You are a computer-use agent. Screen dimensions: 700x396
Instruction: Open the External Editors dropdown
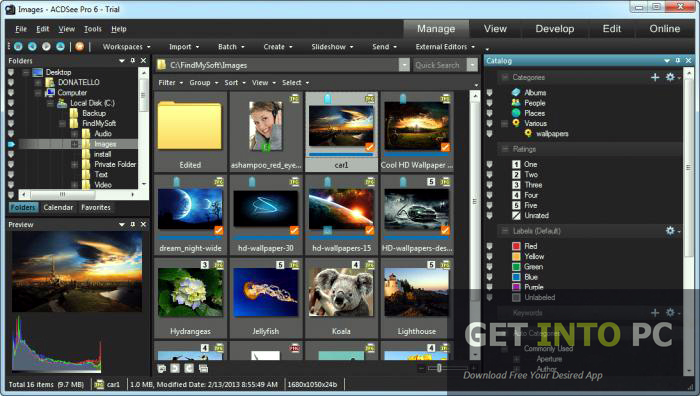coord(445,46)
